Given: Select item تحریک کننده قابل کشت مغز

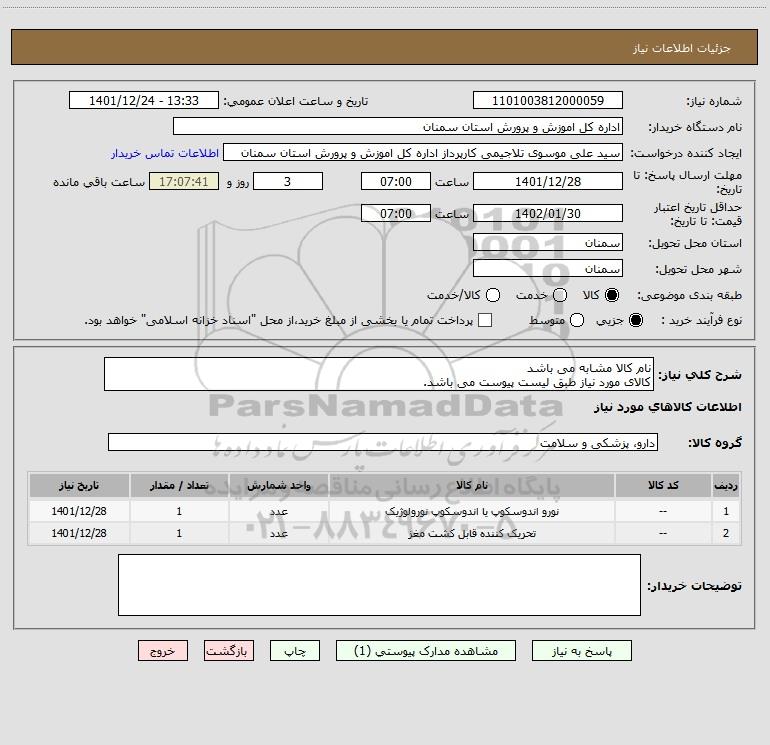Looking at the screenshot, I should click(x=472, y=533).
